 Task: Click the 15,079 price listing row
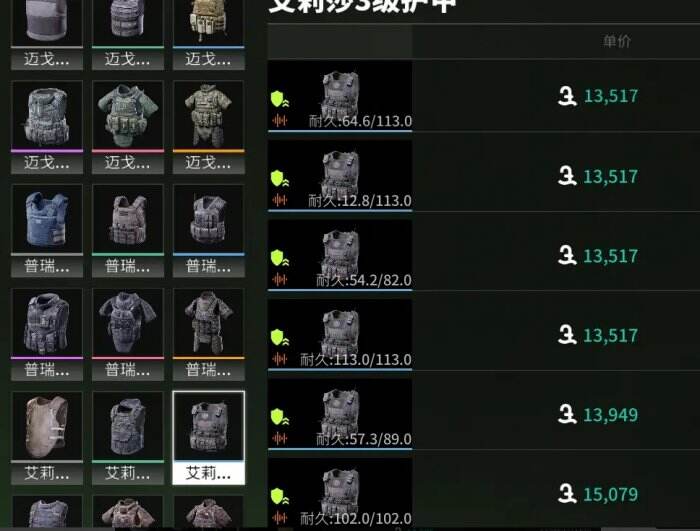[x=483, y=493]
